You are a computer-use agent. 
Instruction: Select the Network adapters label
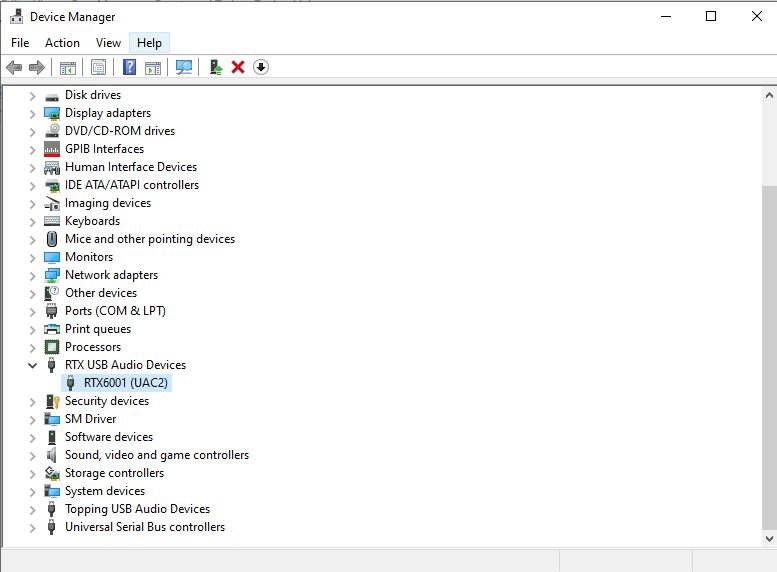111,275
